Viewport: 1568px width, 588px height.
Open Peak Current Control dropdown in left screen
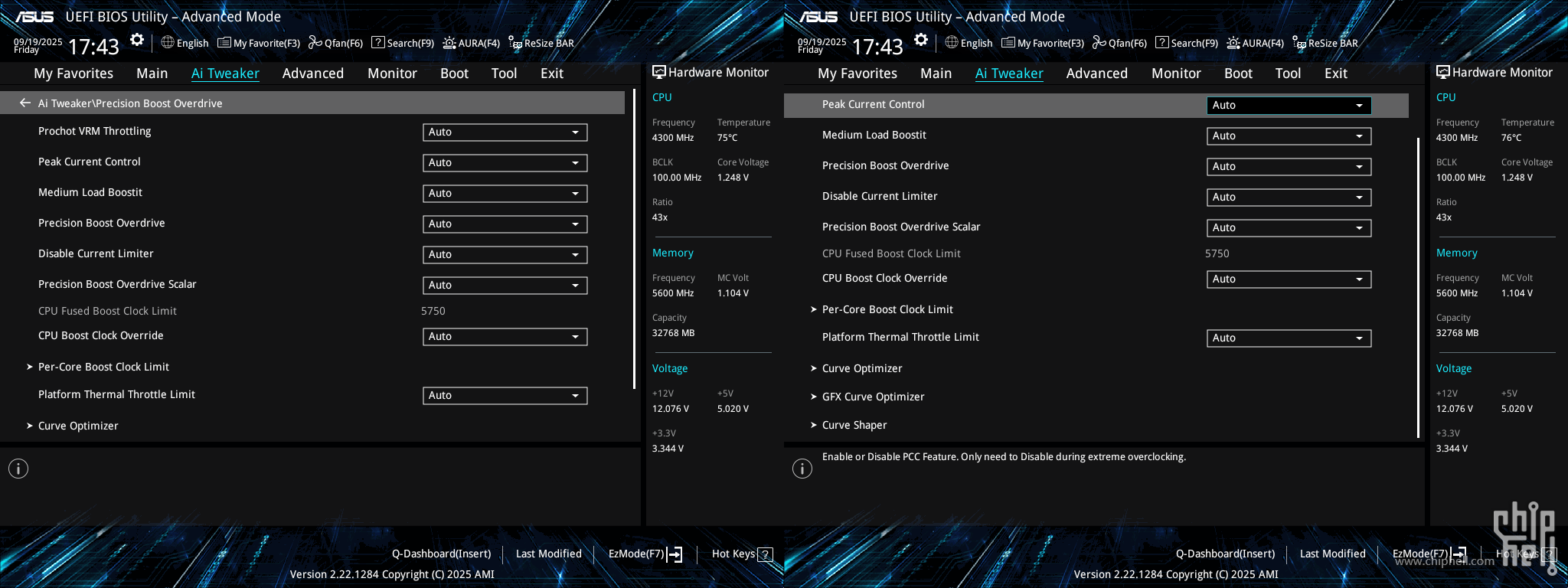[x=505, y=163]
